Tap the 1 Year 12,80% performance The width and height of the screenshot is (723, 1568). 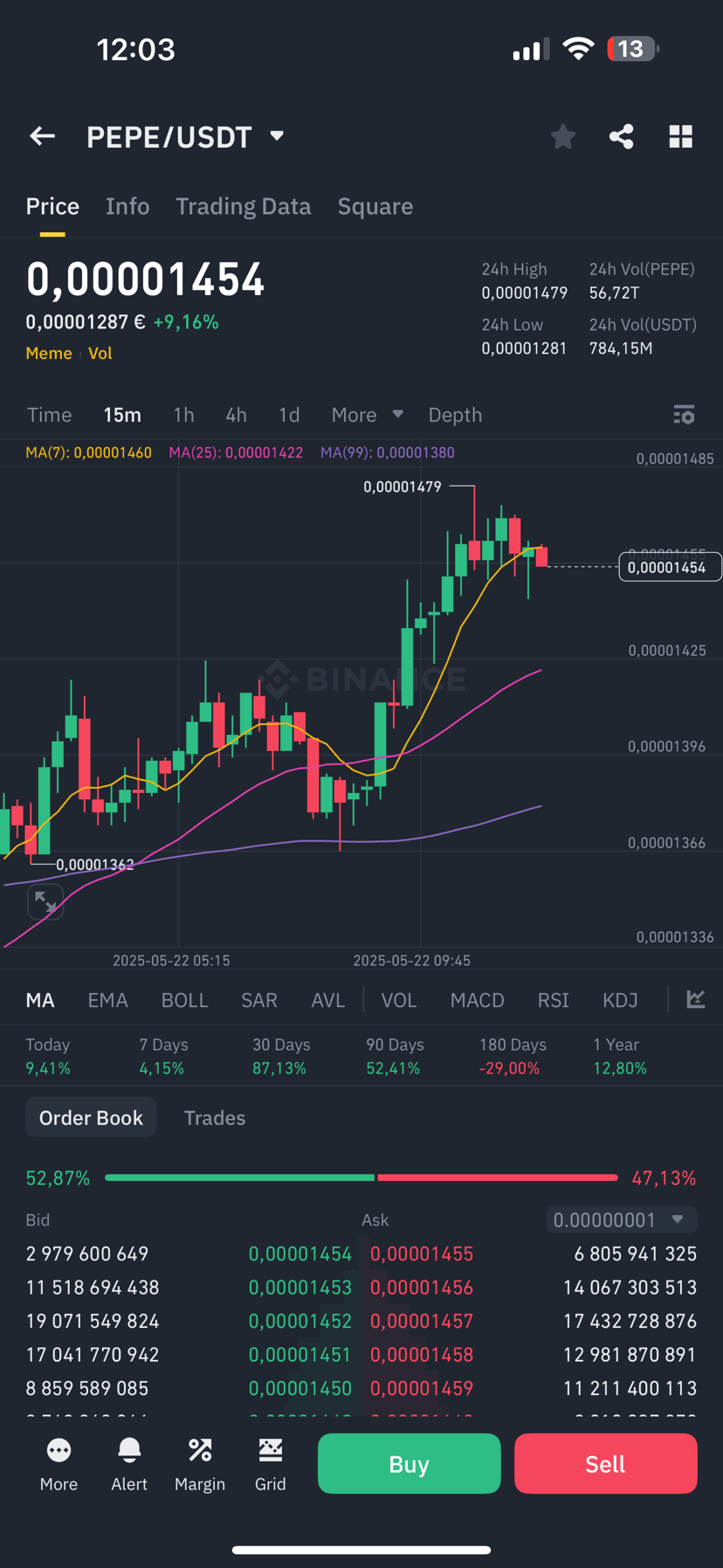[620, 1056]
